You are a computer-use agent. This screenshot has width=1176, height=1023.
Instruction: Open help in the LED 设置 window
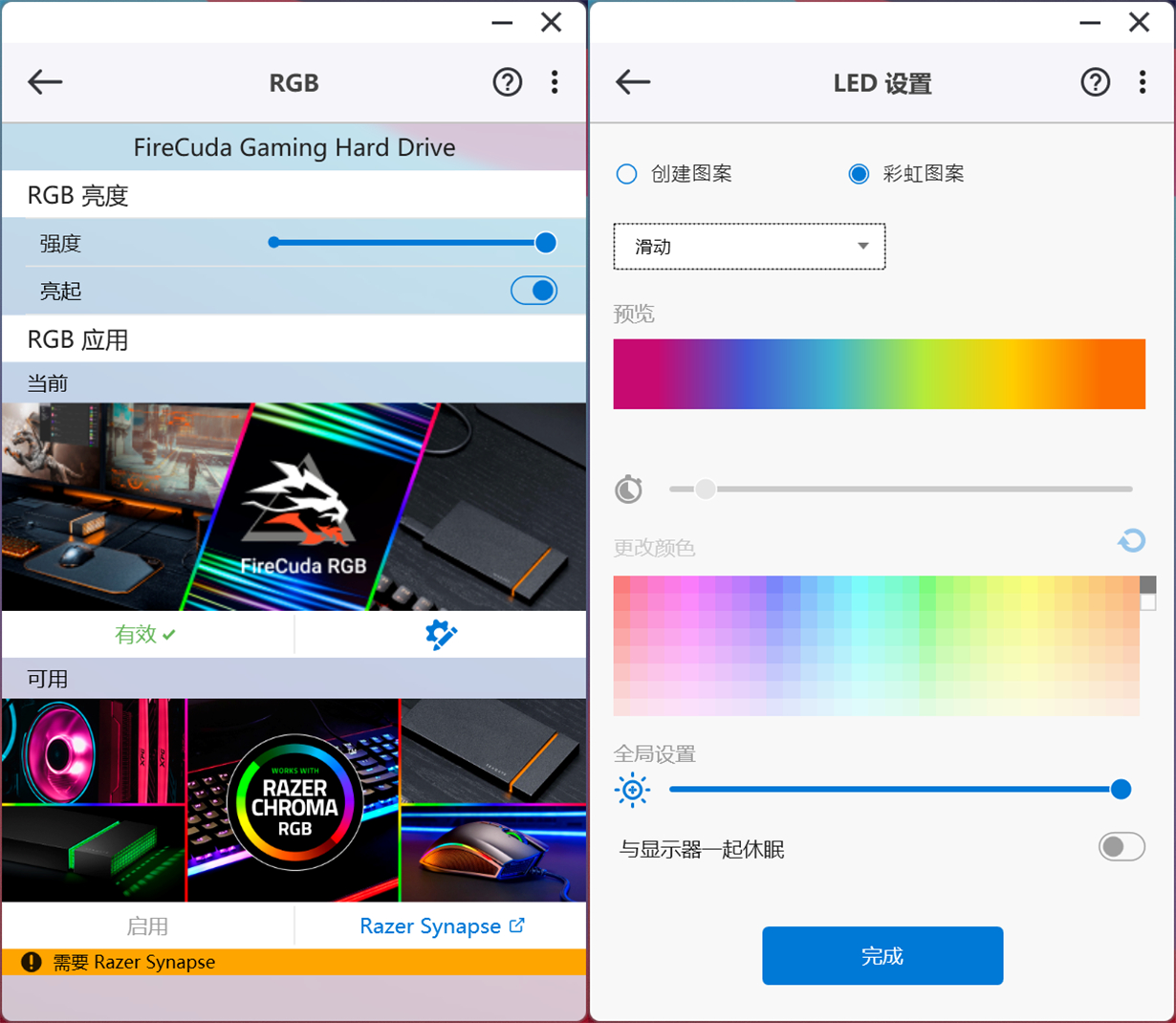click(1096, 82)
